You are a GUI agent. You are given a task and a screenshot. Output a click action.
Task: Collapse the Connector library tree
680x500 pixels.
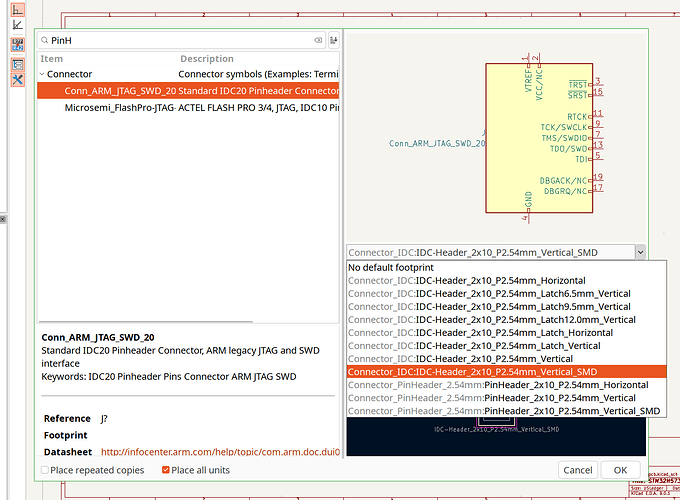(42, 74)
